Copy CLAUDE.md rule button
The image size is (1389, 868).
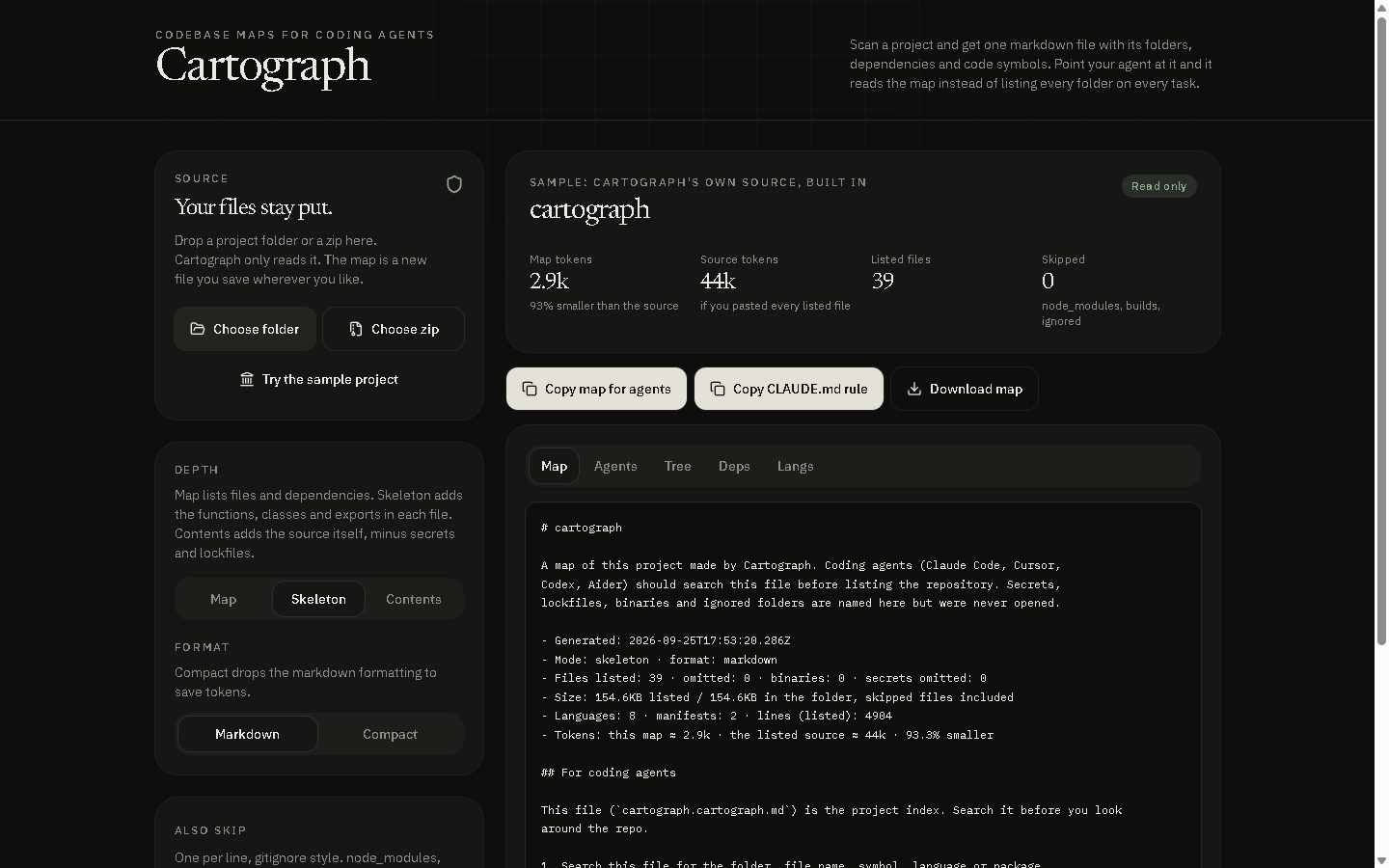(x=789, y=389)
